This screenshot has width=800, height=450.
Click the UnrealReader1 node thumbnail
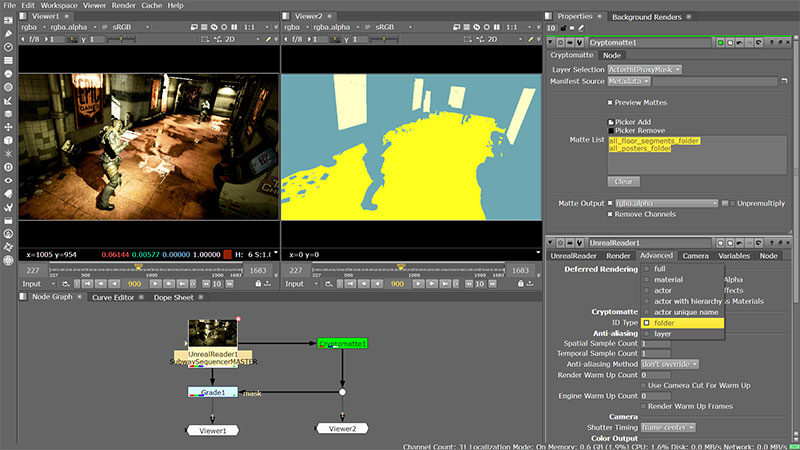213,333
